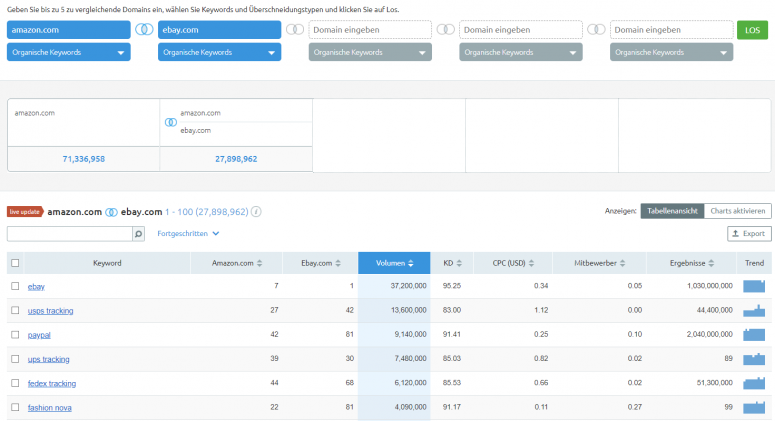Sort by the KD column

coord(452,263)
